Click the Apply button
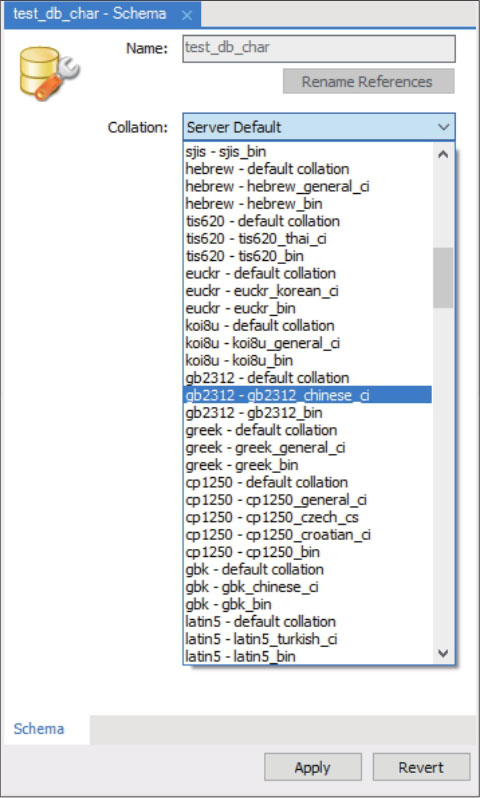 coord(313,767)
